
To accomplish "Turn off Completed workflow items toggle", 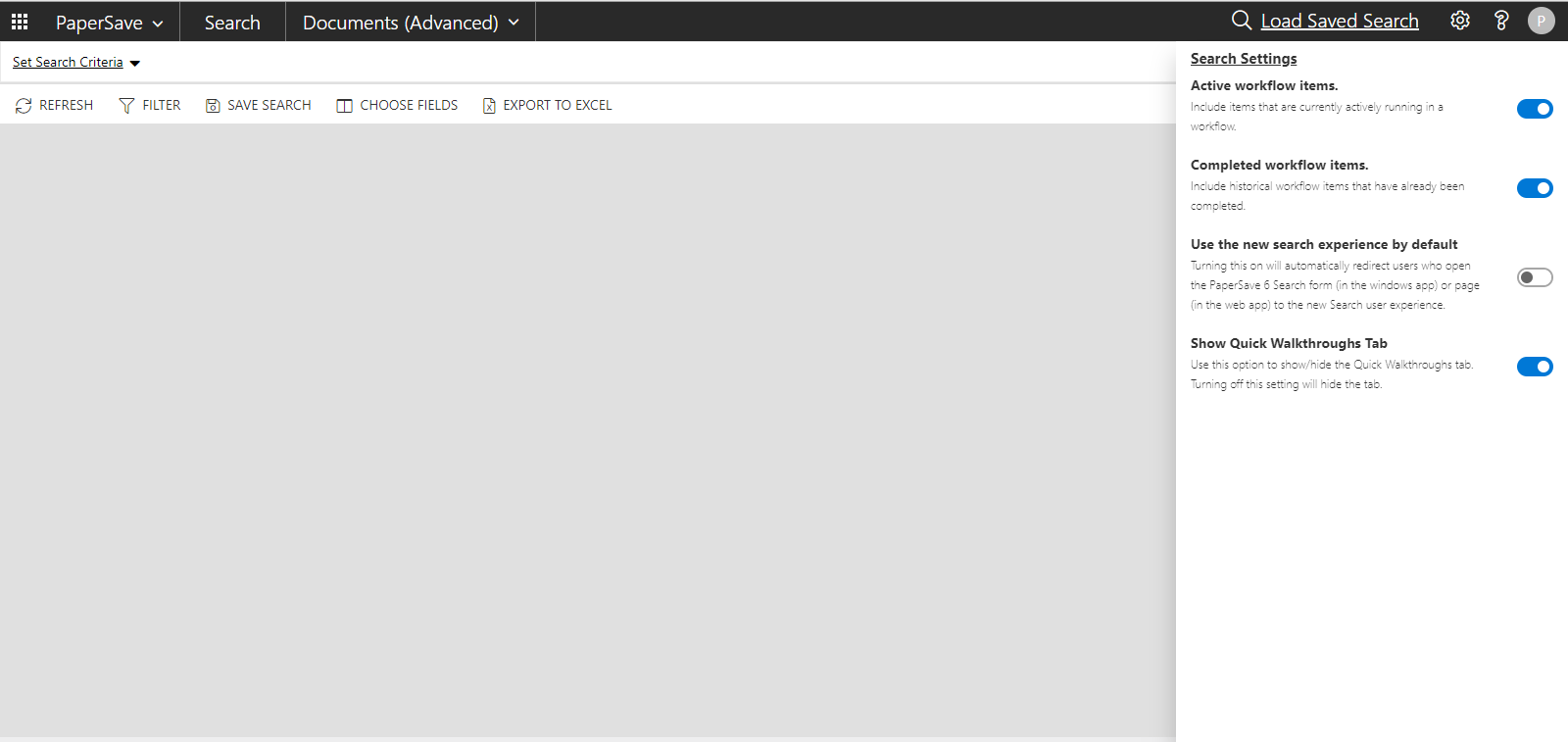I will (x=1534, y=188).
